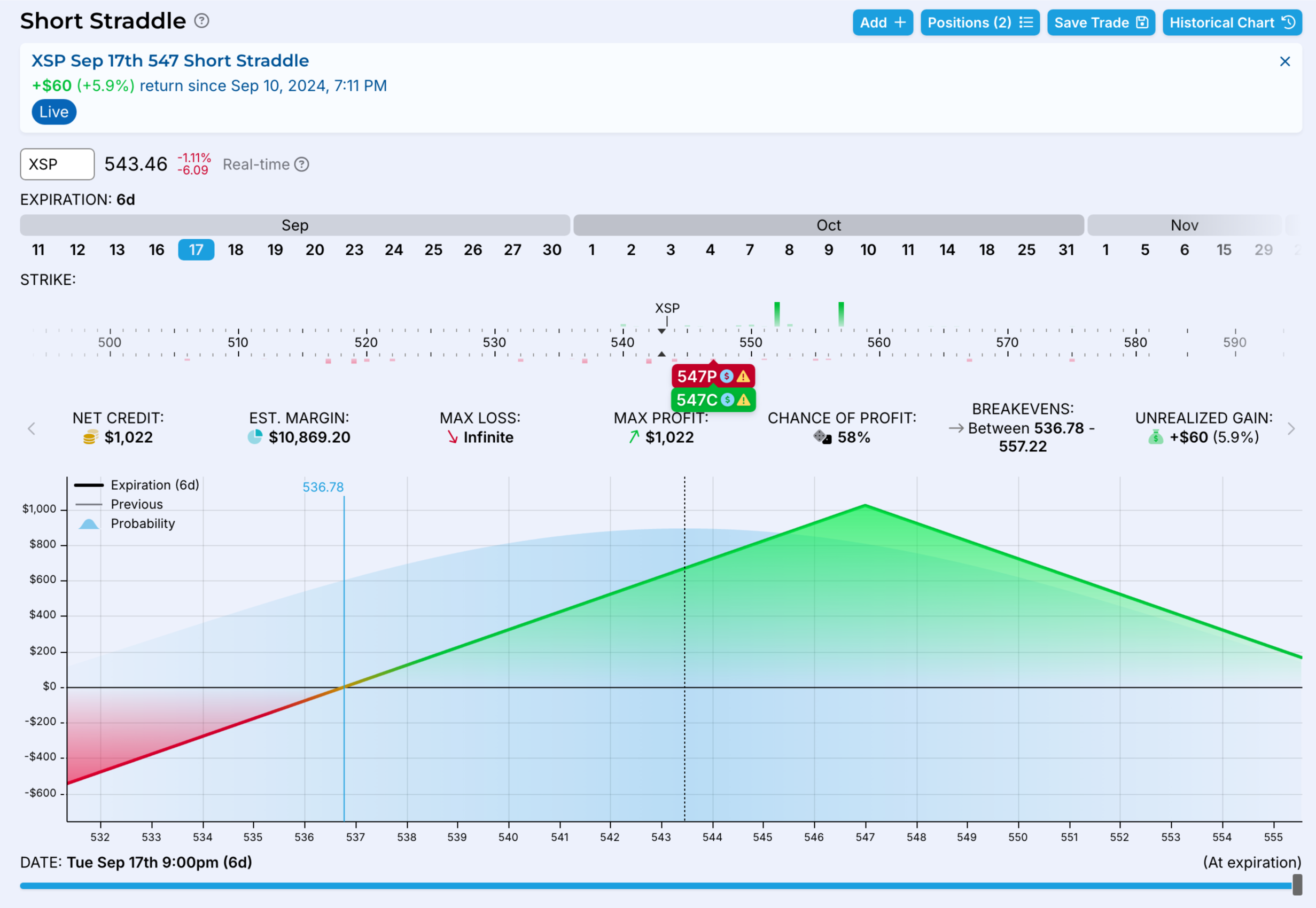Click the date slider handle at expiration
Screen dimensions: 1316x908
(1297, 884)
